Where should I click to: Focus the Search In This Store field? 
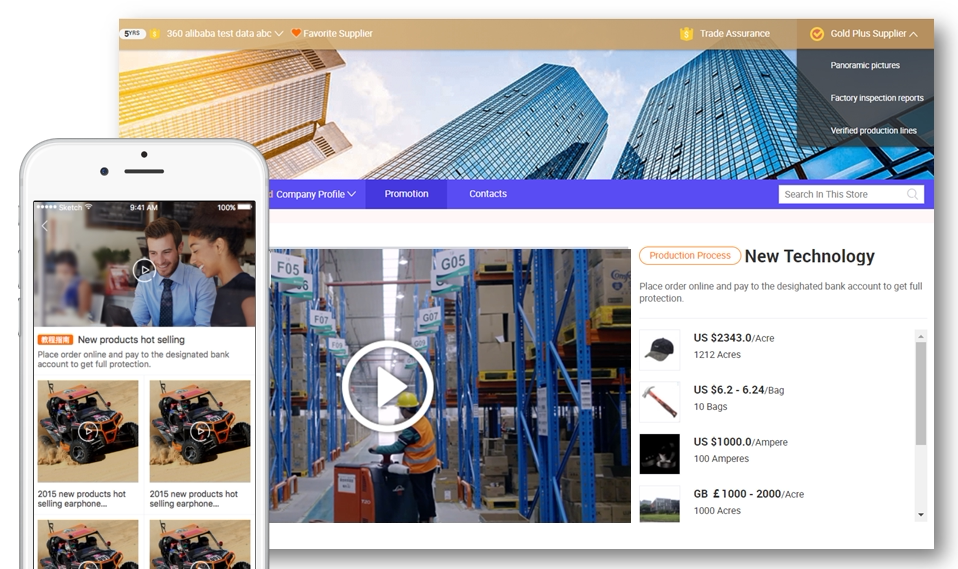[850, 194]
